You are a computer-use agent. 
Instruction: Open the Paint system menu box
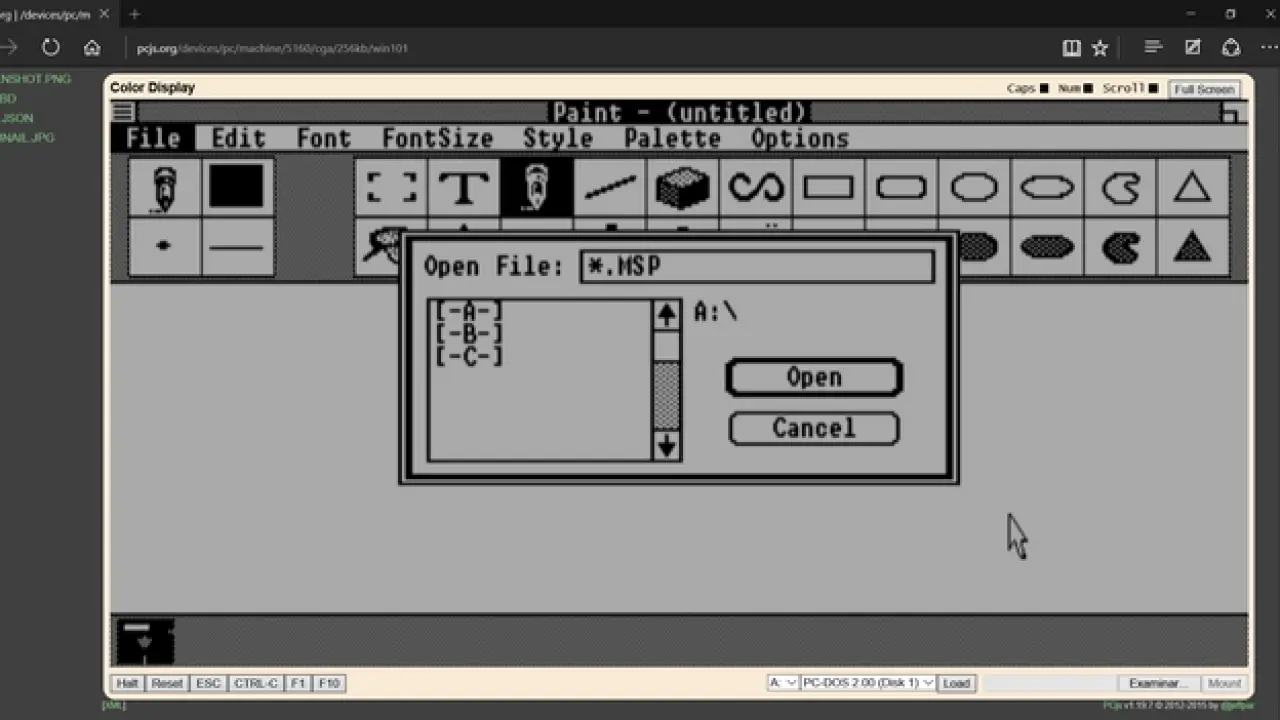coord(123,112)
